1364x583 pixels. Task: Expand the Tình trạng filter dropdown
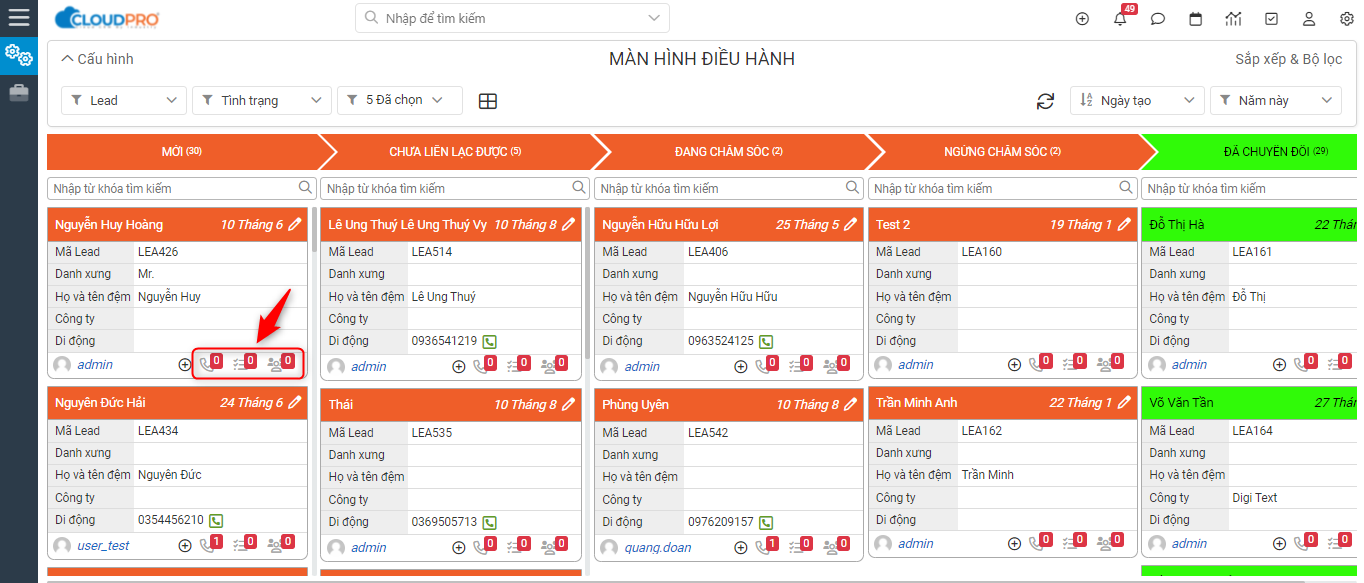[x=261, y=100]
